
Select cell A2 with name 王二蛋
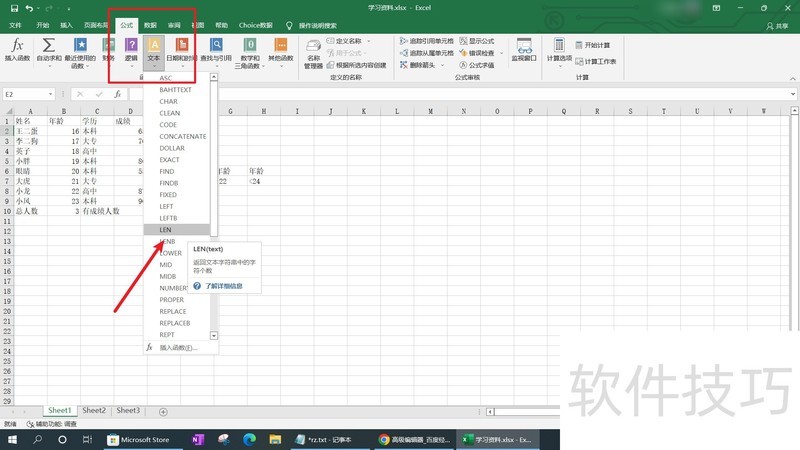click(x=30, y=131)
